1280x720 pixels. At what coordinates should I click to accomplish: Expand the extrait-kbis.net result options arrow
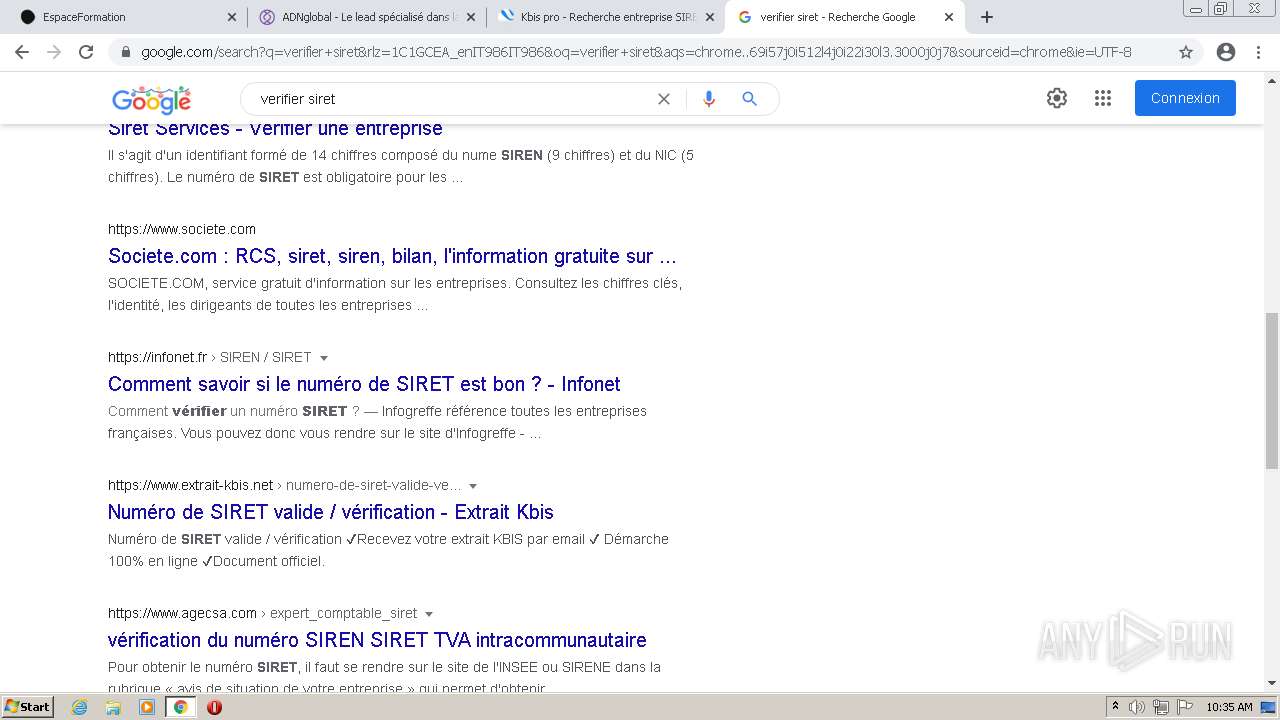coord(473,486)
